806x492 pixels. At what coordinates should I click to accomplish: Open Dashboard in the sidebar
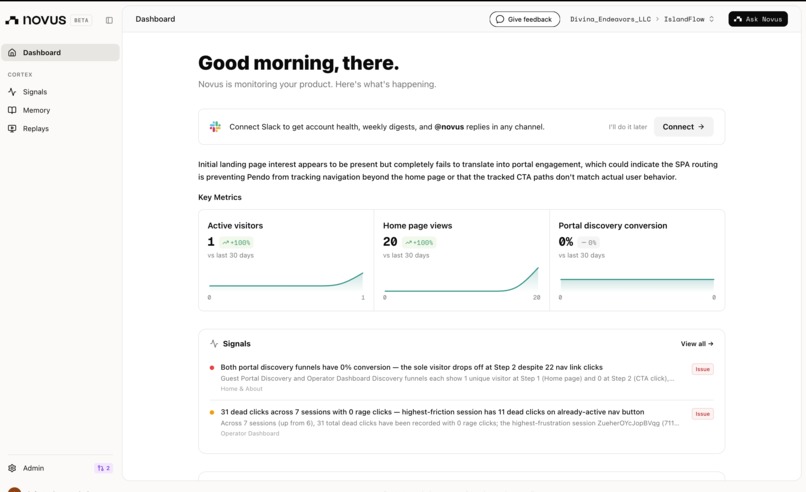pyautogui.click(x=60, y=52)
